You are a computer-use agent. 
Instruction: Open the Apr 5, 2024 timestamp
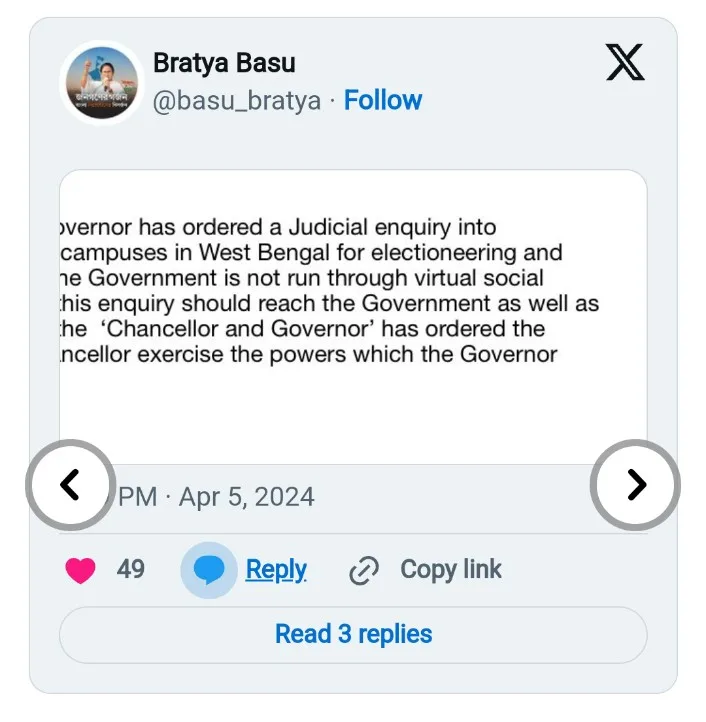(x=246, y=497)
